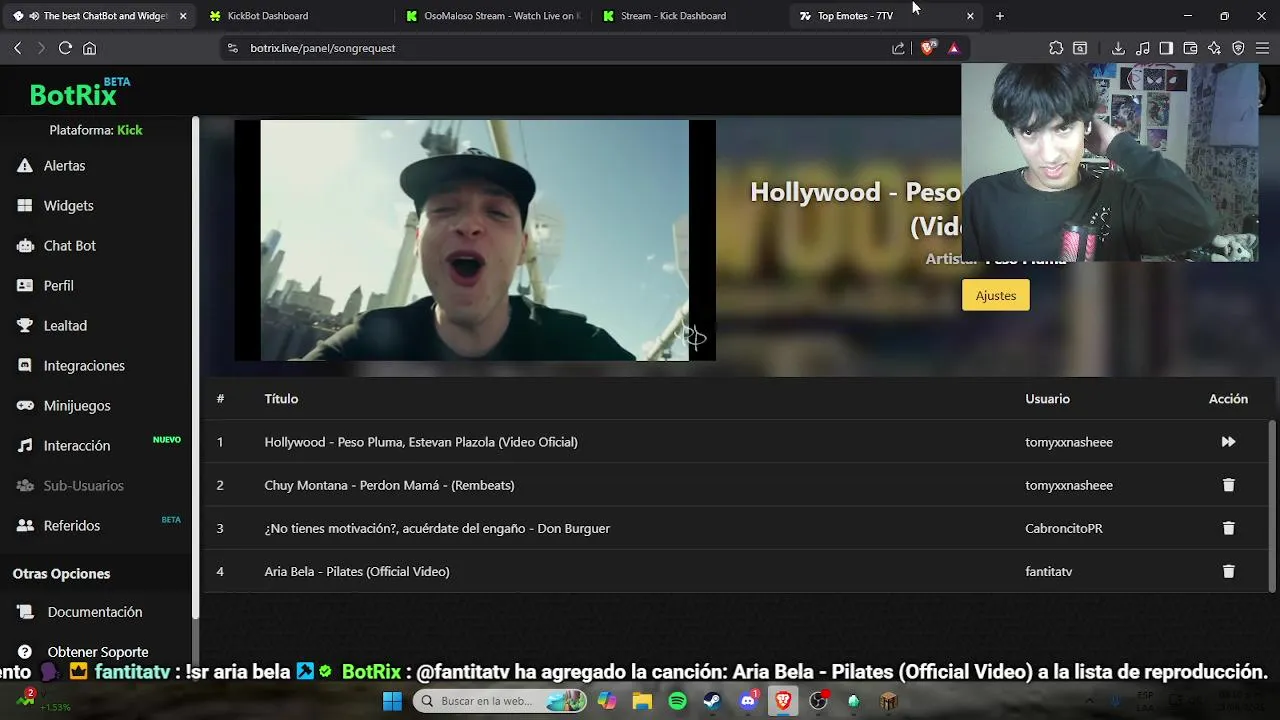Click the BotRix BETA logo

point(80,93)
